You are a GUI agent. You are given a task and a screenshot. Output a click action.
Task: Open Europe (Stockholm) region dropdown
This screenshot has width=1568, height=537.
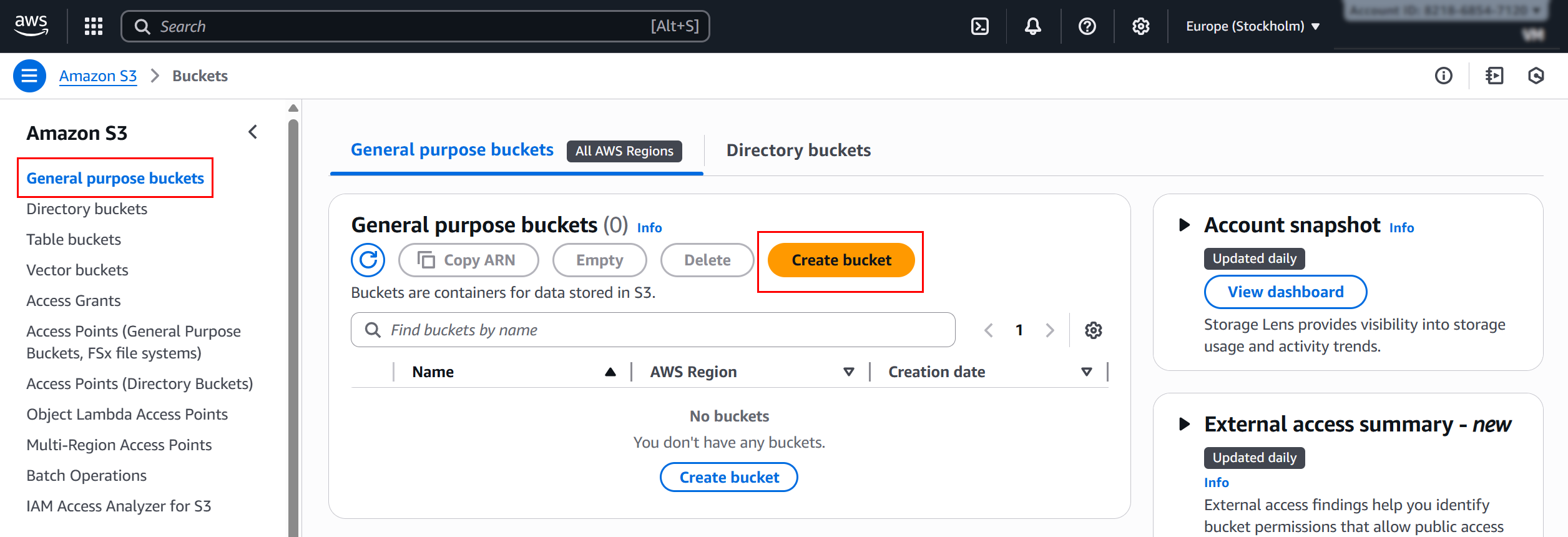[x=1253, y=26]
